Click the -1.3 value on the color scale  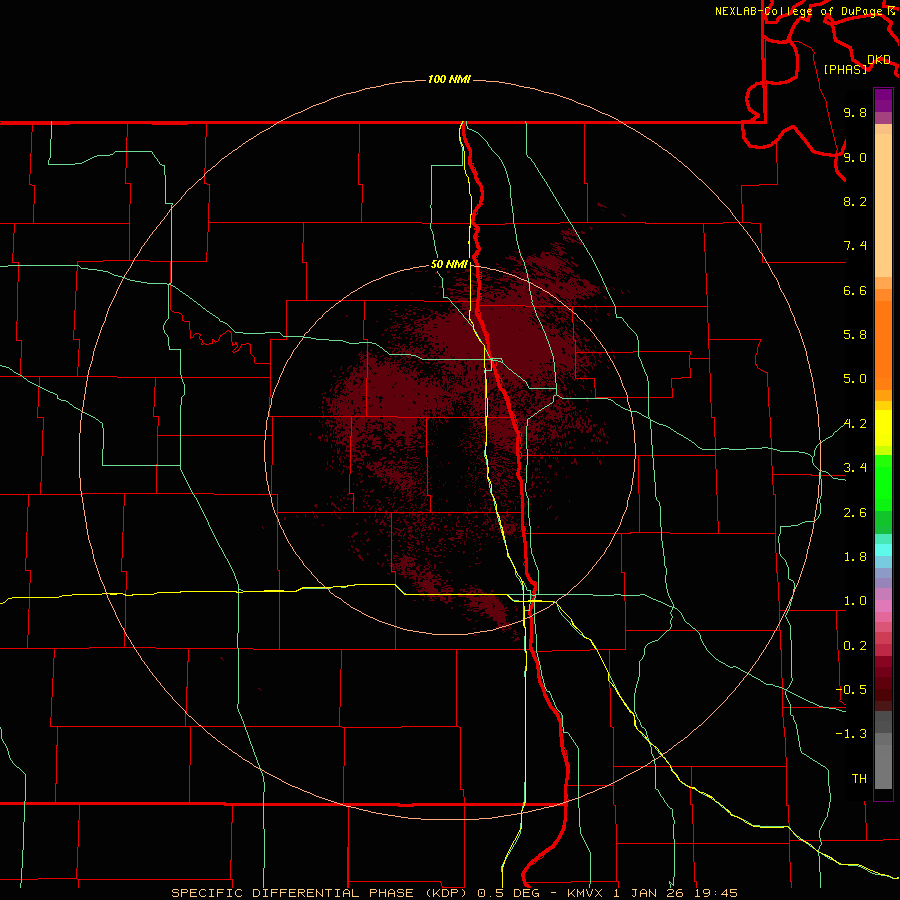[851, 734]
